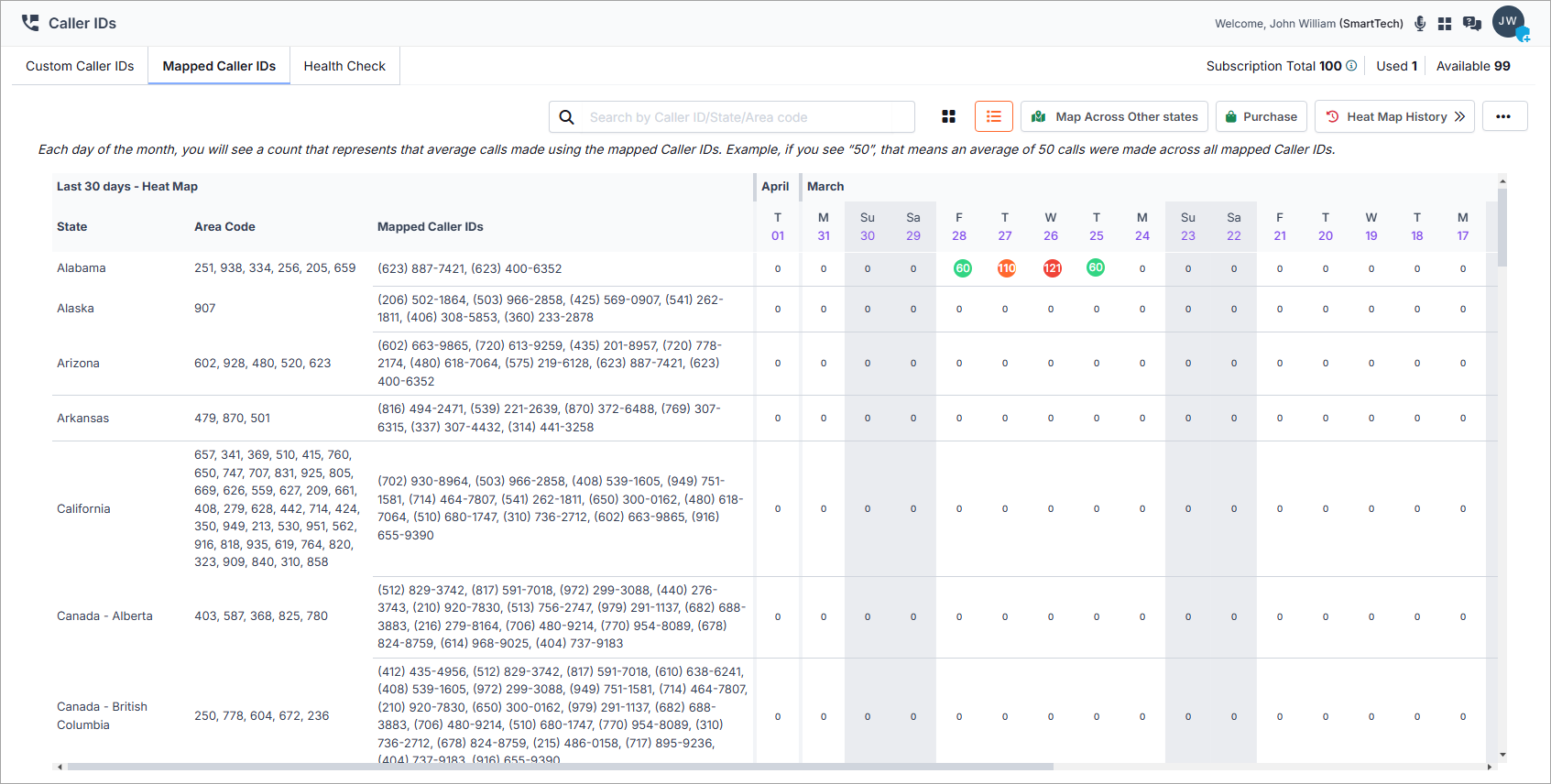Click Arkansas area codes 479, 870, 501

point(233,418)
